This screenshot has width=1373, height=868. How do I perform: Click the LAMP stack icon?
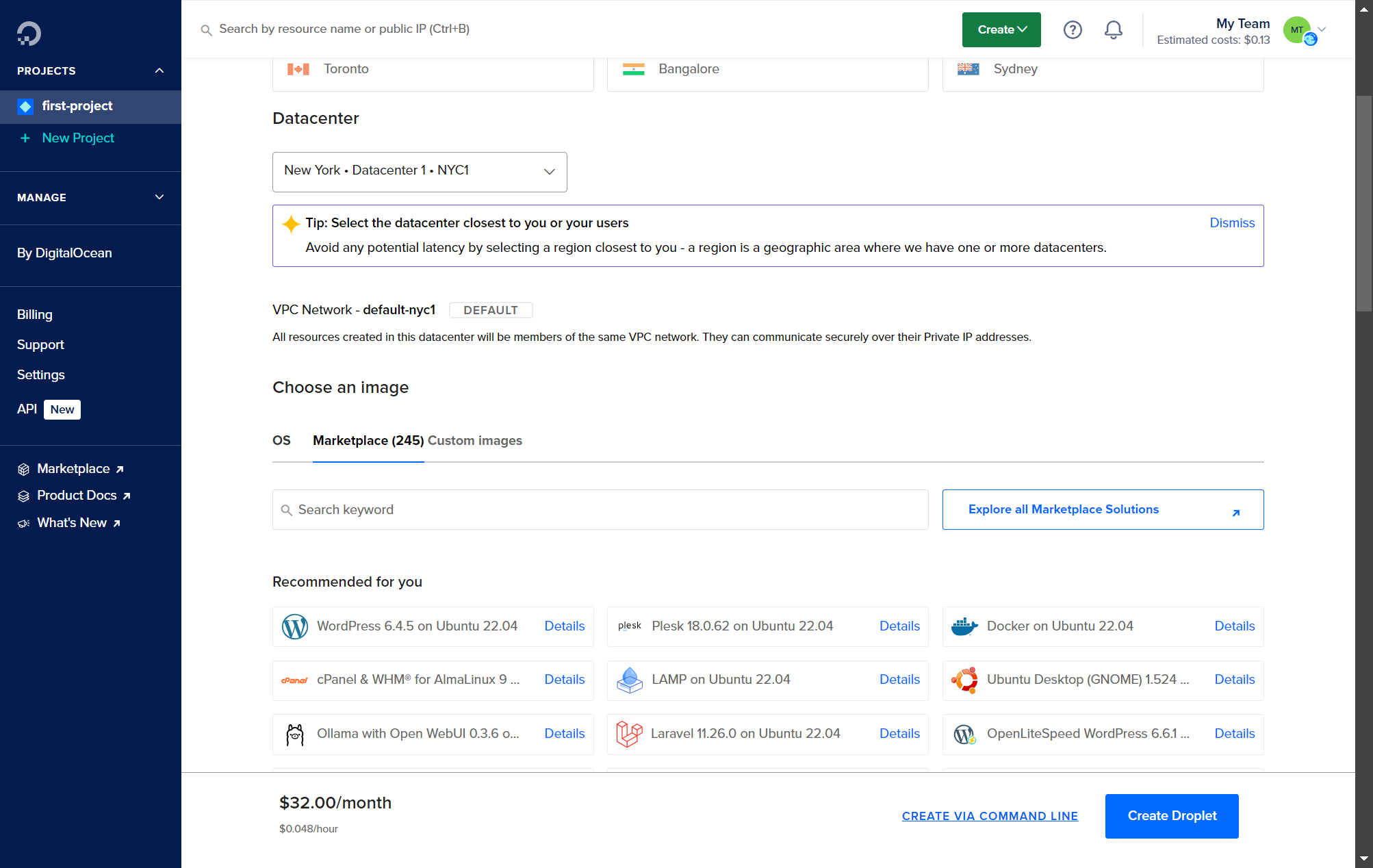coord(630,680)
